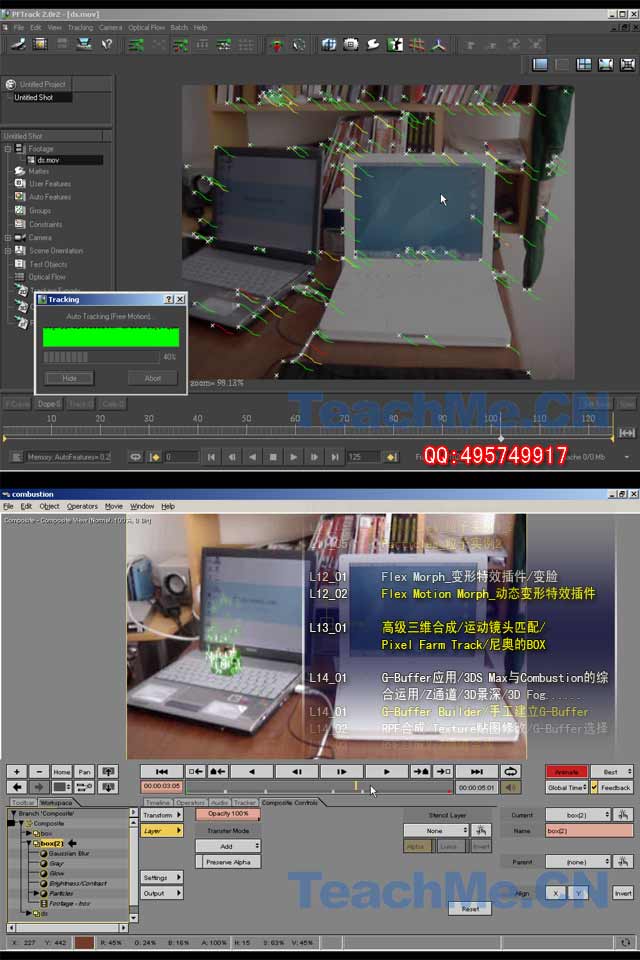Play forward in combustion timeline
The height and width of the screenshot is (960, 640).
(386, 771)
